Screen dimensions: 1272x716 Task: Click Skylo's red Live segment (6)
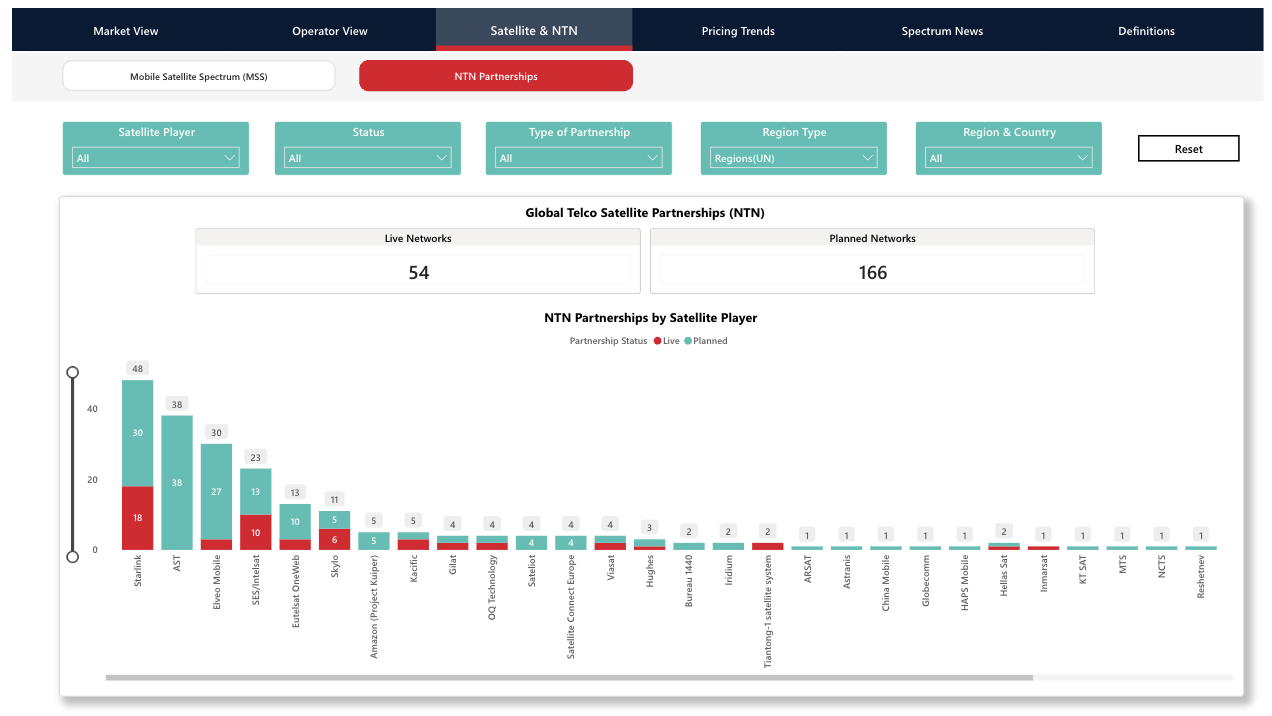tap(335, 539)
